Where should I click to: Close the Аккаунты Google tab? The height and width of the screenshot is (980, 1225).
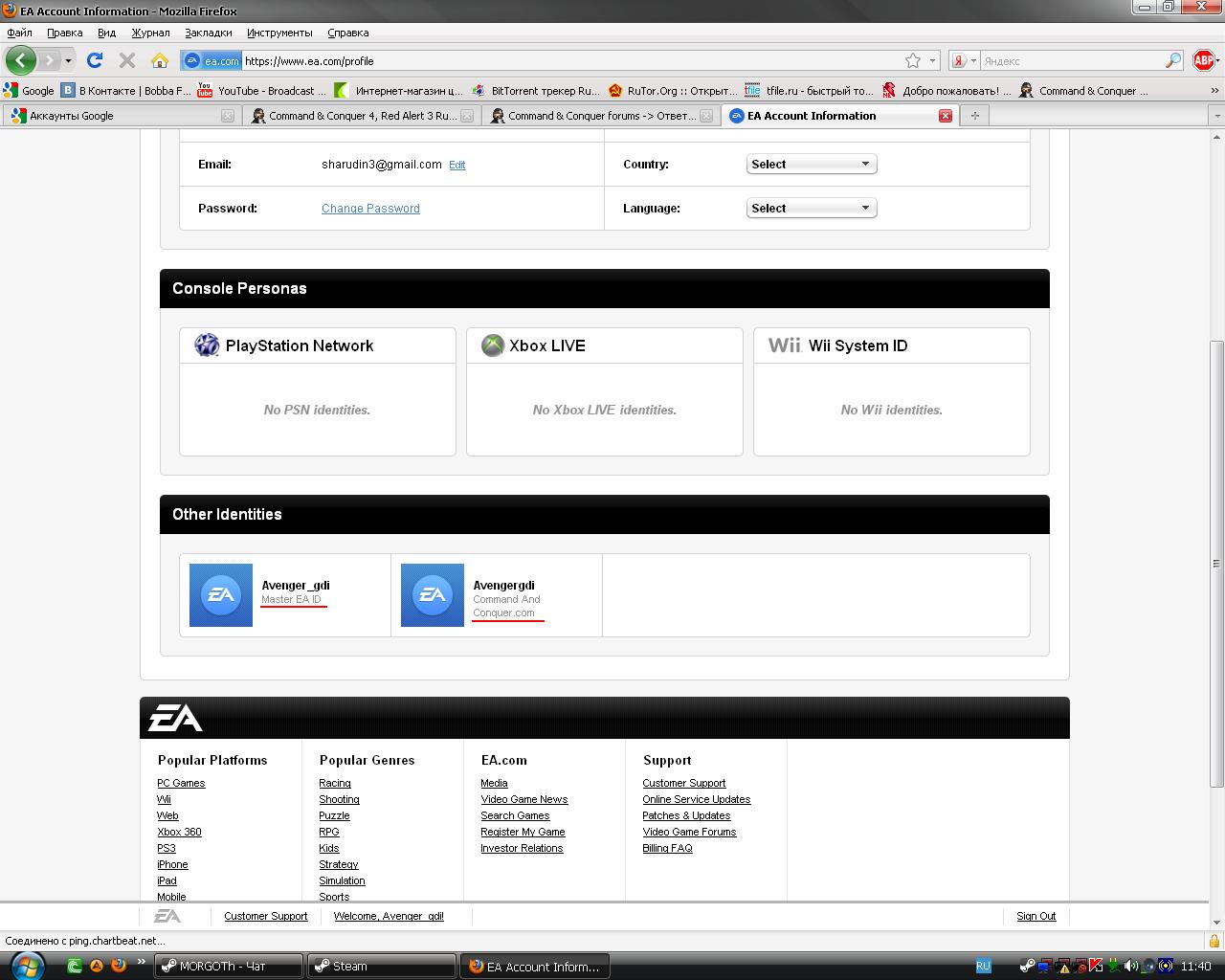[228, 116]
